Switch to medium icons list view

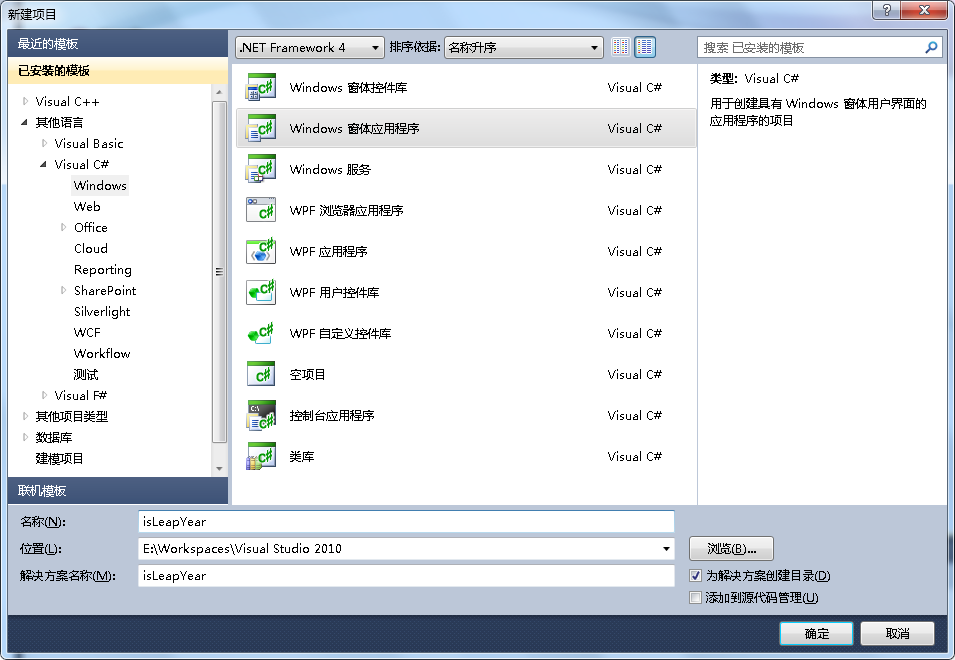[645, 47]
